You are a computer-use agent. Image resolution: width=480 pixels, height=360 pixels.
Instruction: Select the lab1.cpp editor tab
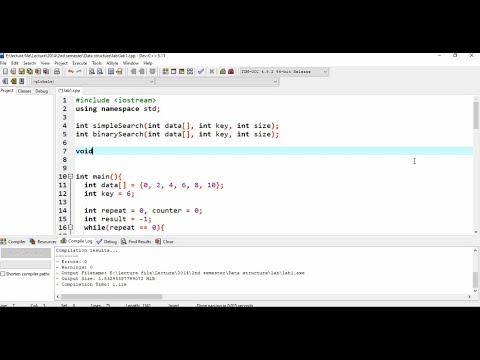[69, 91]
